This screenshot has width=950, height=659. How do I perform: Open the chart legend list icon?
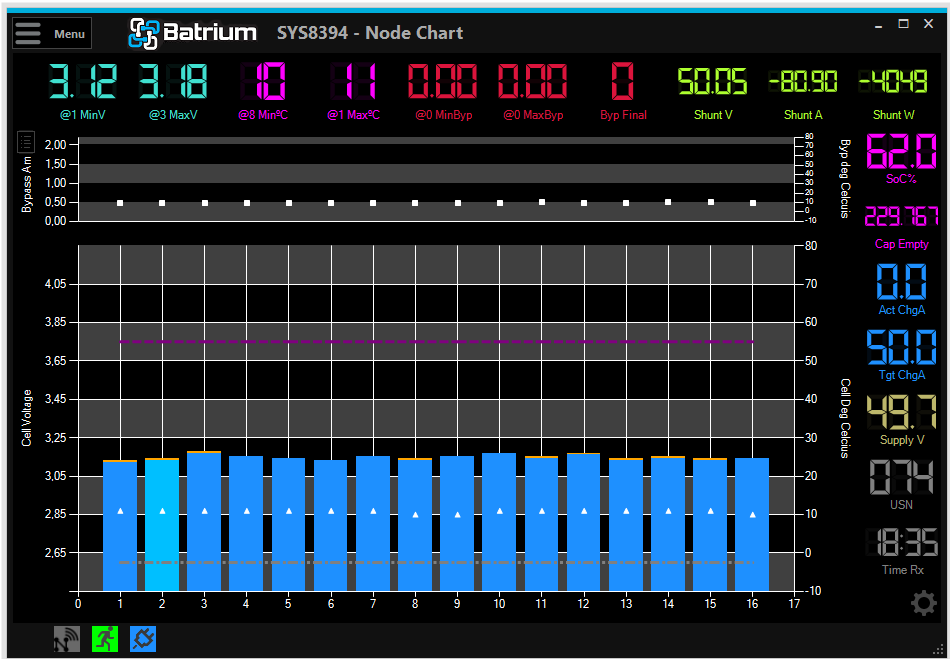tap(26, 142)
